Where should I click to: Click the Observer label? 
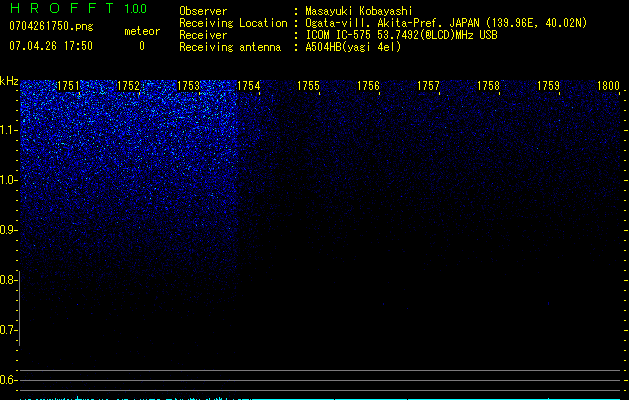(x=203, y=11)
